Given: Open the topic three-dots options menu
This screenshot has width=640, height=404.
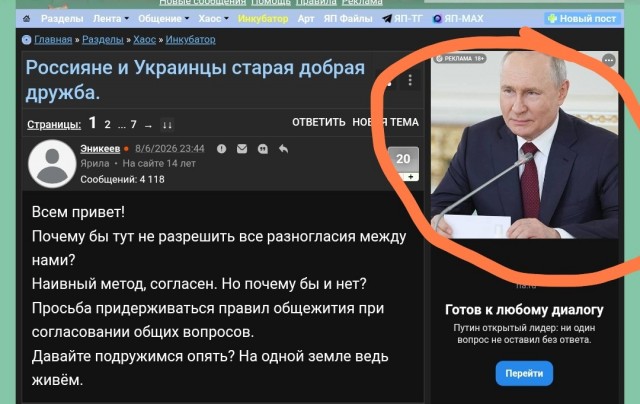Looking at the screenshot, I should pos(410,80).
